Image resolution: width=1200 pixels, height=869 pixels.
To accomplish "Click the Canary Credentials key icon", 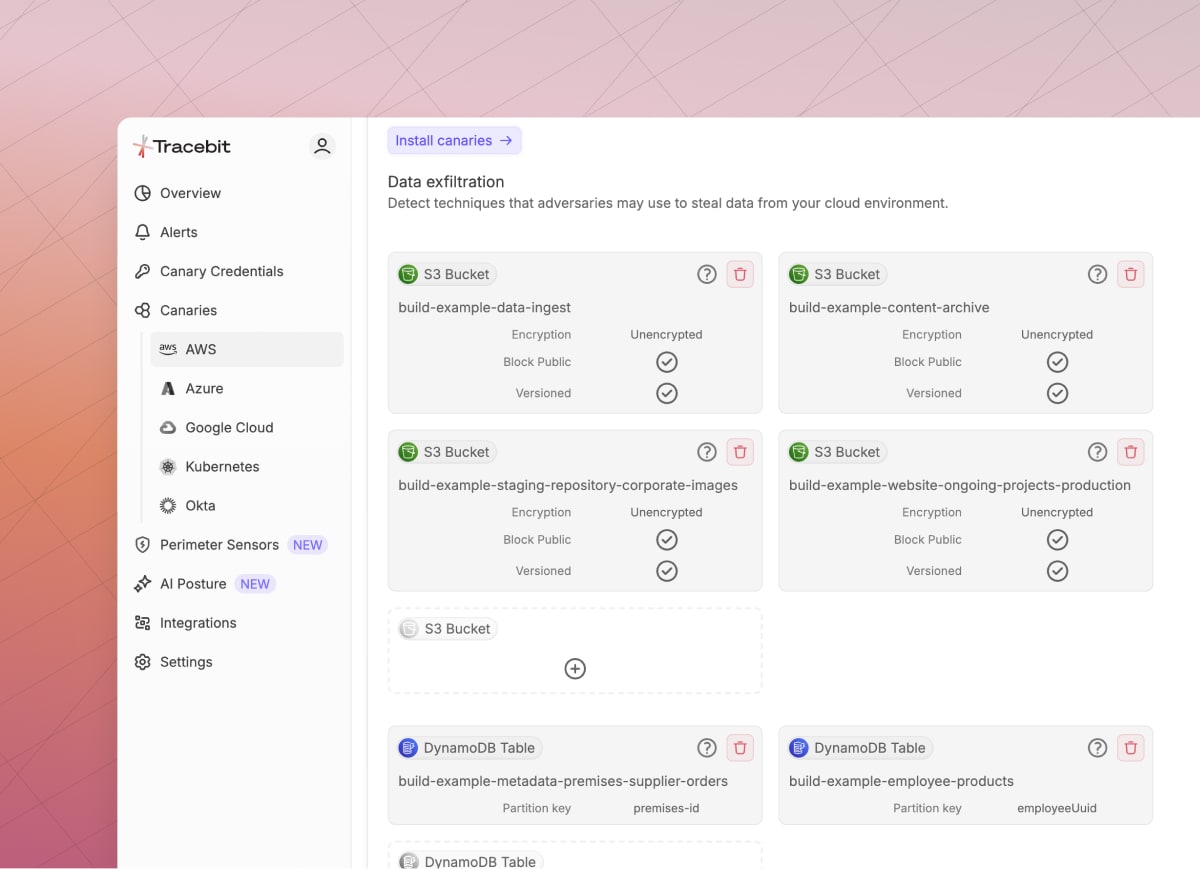I will (143, 271).
